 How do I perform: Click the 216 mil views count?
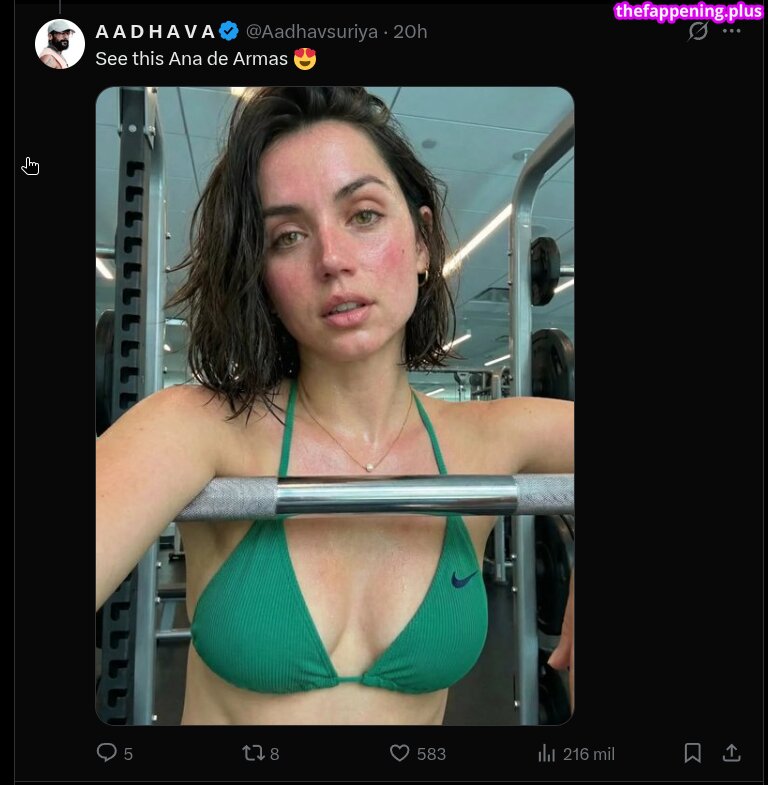tap(588, 754)
